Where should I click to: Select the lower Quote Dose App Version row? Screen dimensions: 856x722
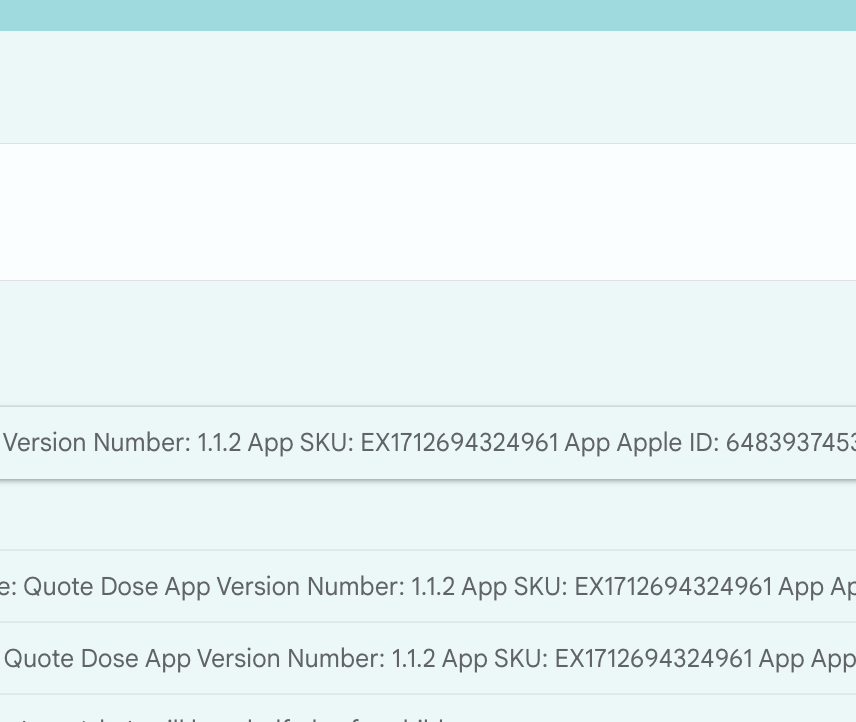pyautogui.click(x=428, y=658)
